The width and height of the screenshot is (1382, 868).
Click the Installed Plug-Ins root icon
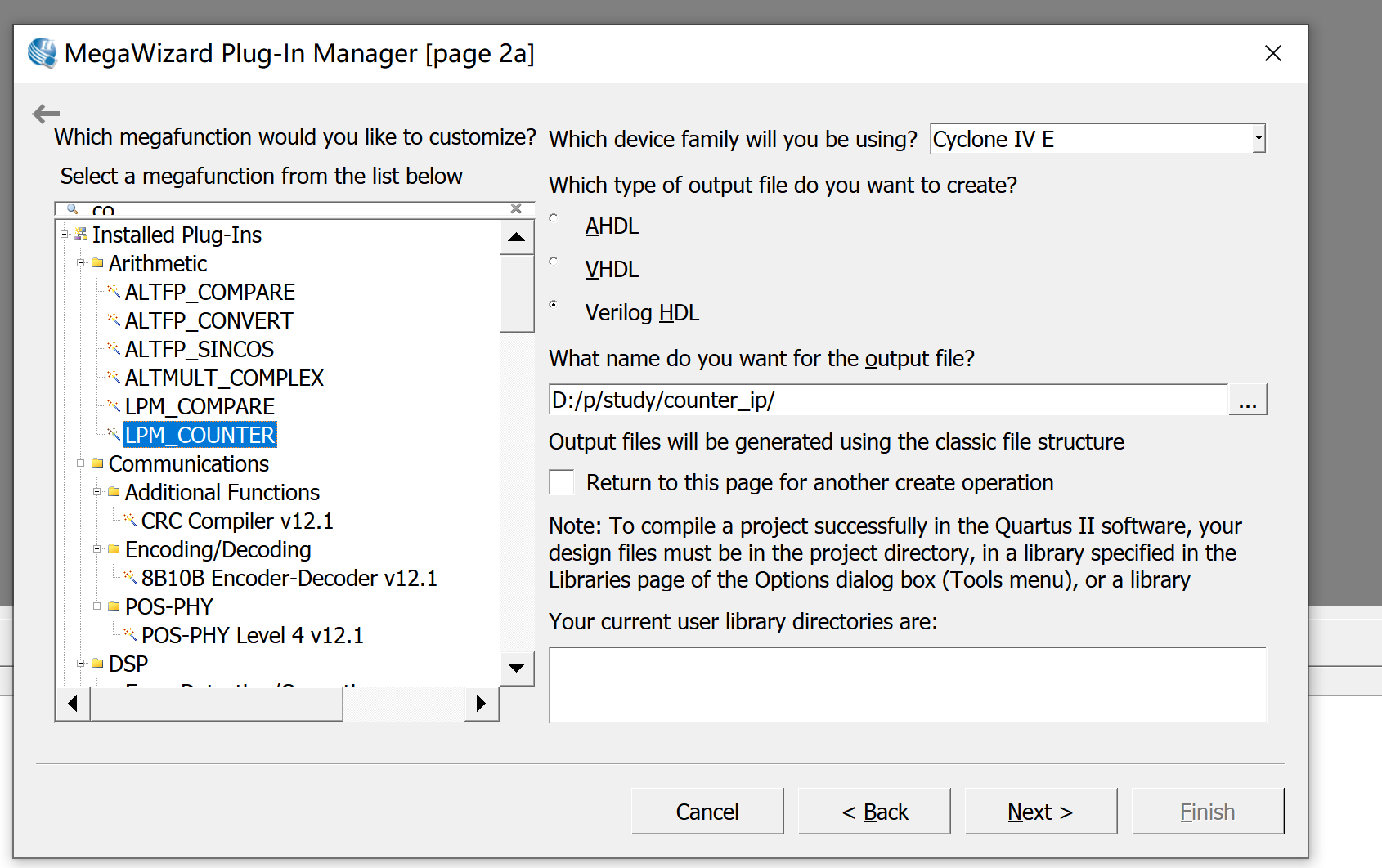(81, 235)
